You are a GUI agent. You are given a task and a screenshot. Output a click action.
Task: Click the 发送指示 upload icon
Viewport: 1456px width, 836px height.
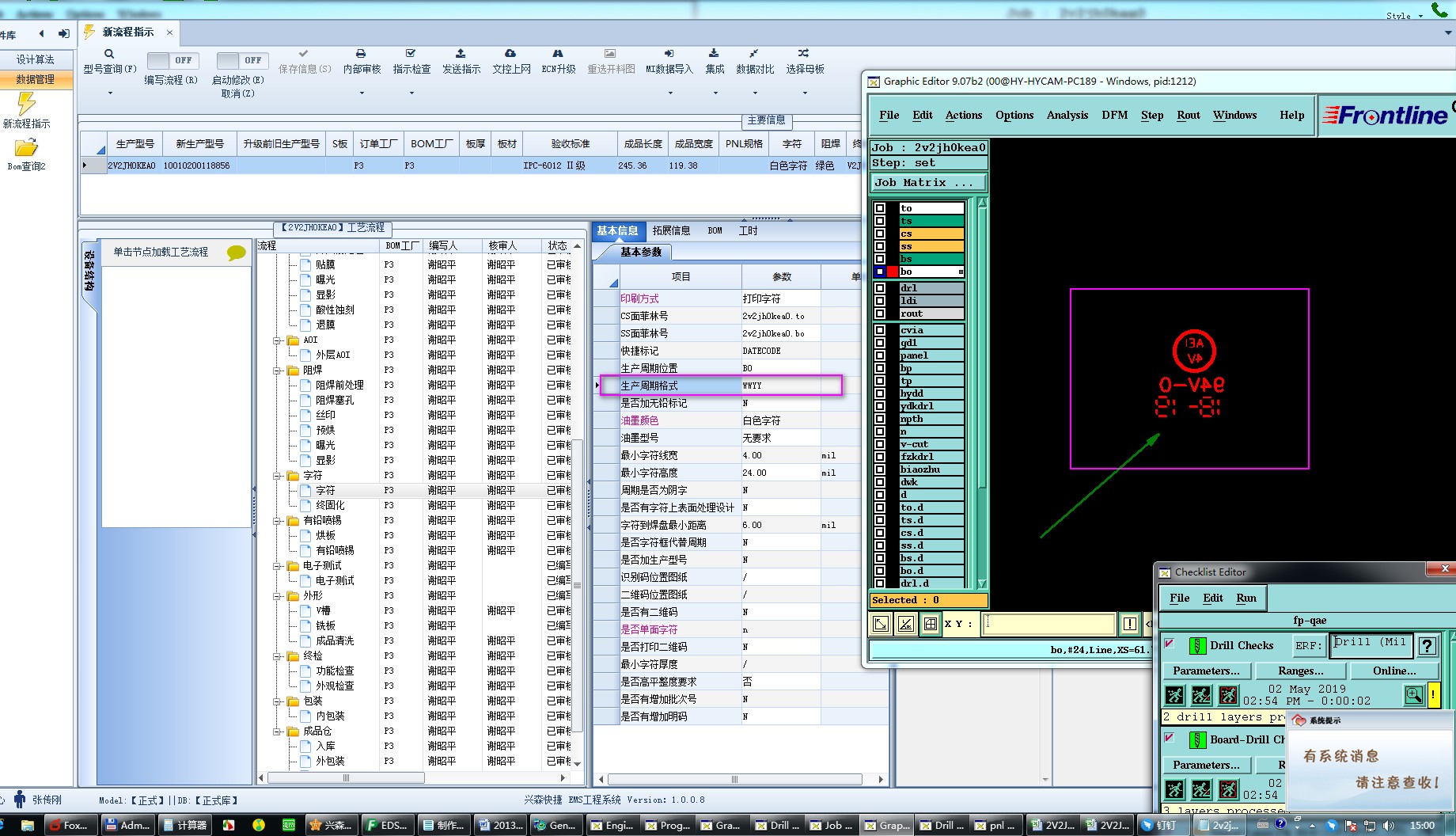[461, 54]
